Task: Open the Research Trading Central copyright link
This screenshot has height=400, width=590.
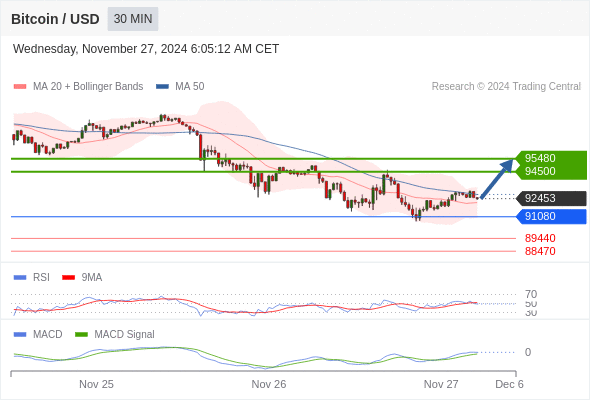Action: tap(506, 87)
